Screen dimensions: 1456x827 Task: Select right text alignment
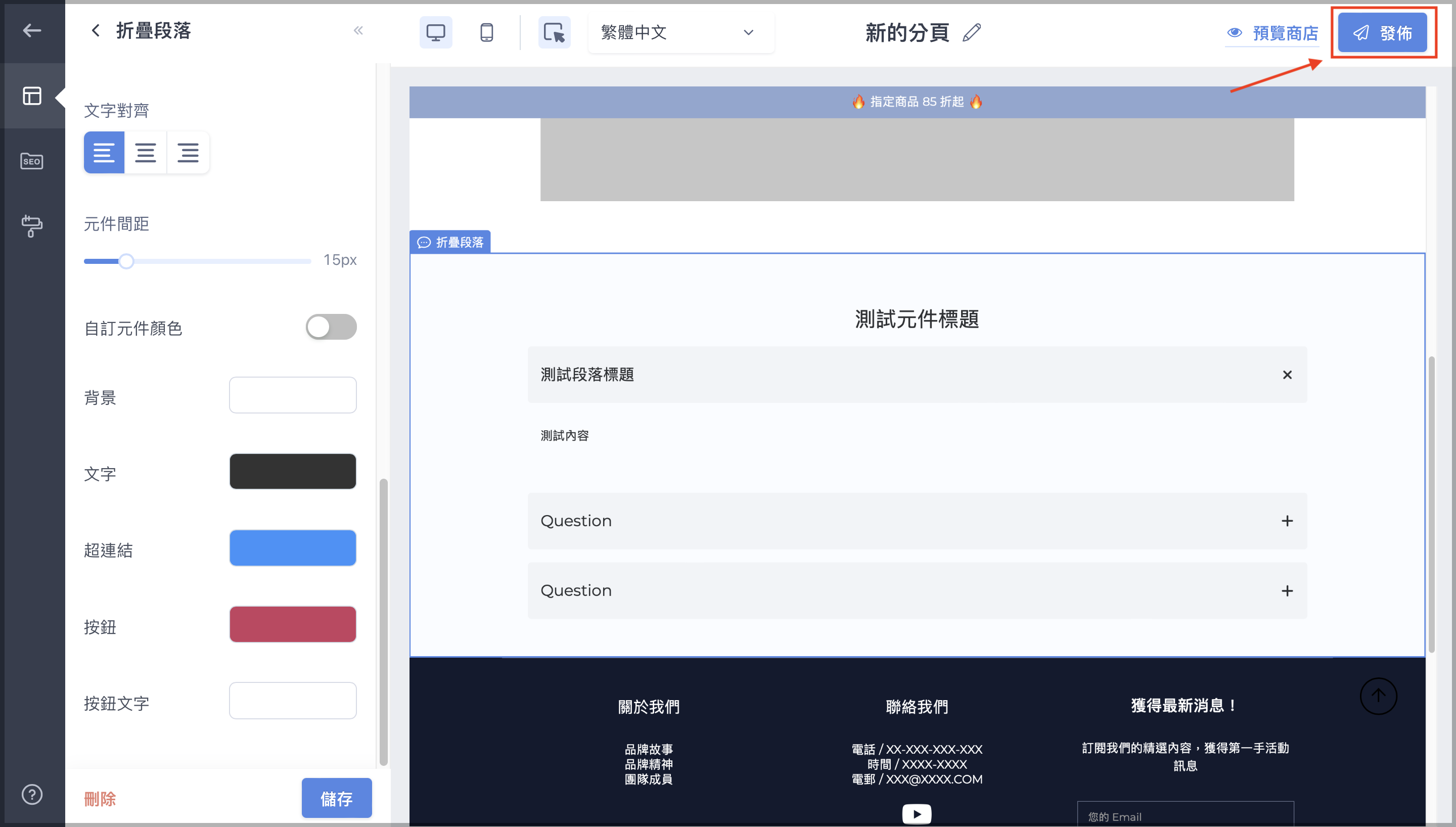click(188, 152)
